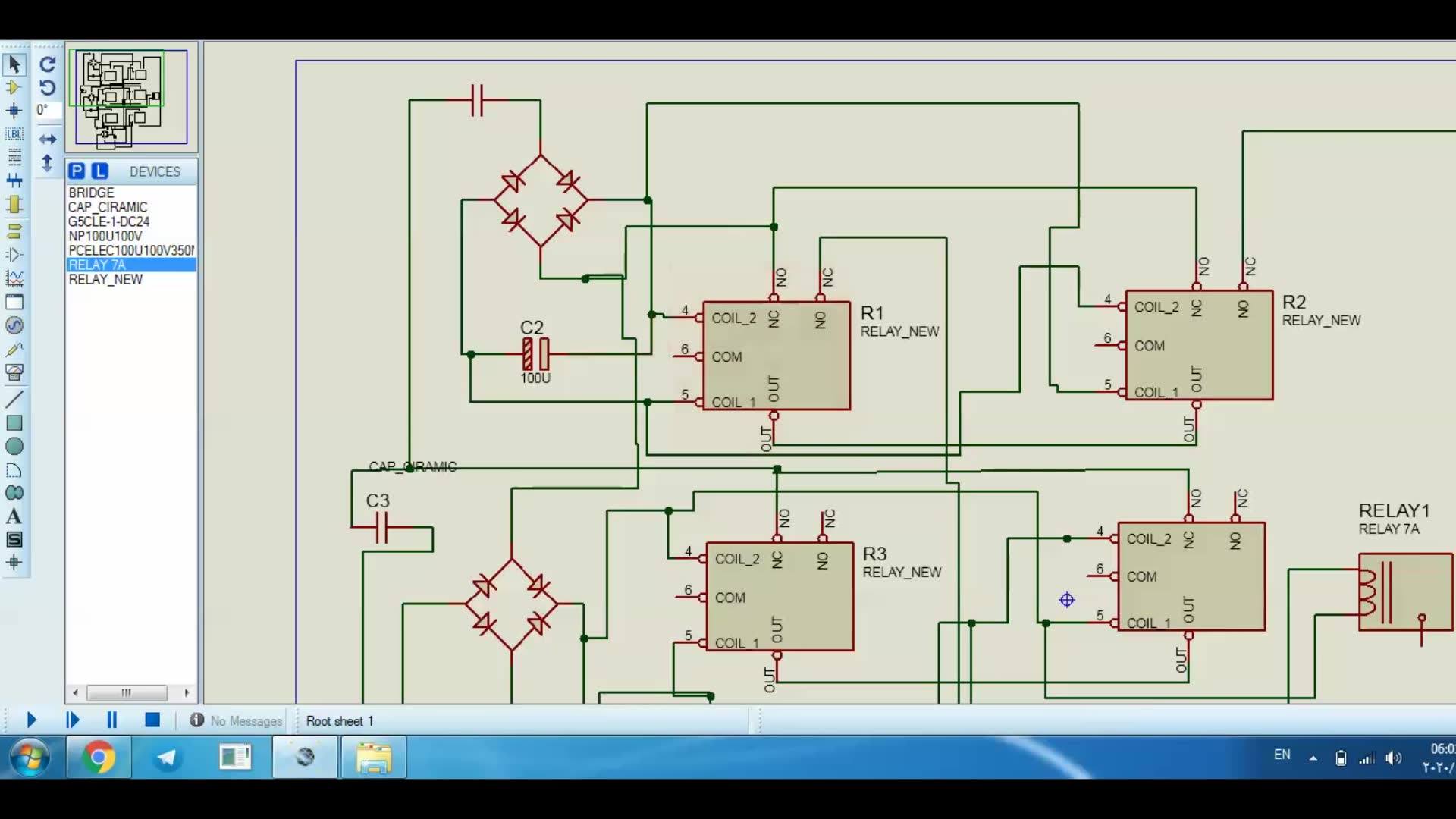Click the RELAY1 RELAY 7A component
The height and width of the screenshot is (819, 1456).
point(1405,592)
